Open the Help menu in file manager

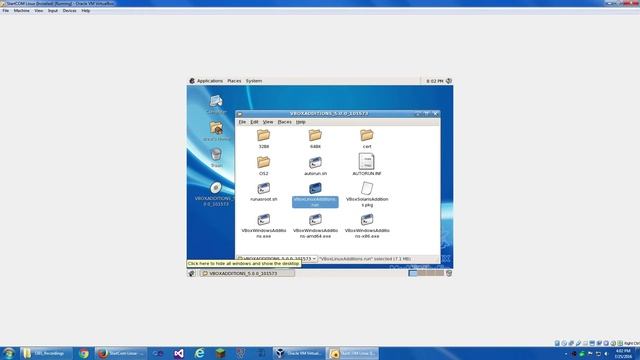point(300,122)
